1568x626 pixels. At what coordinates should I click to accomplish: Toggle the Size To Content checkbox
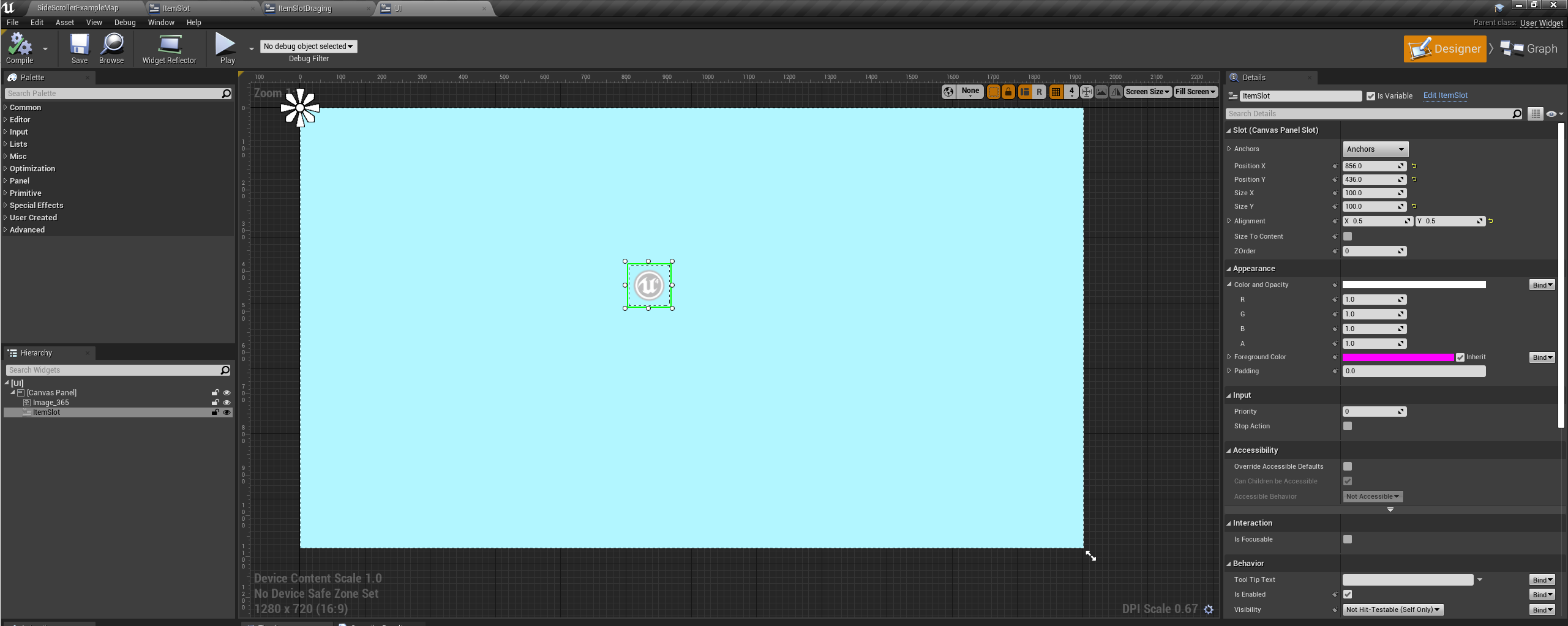(1348, 236)
